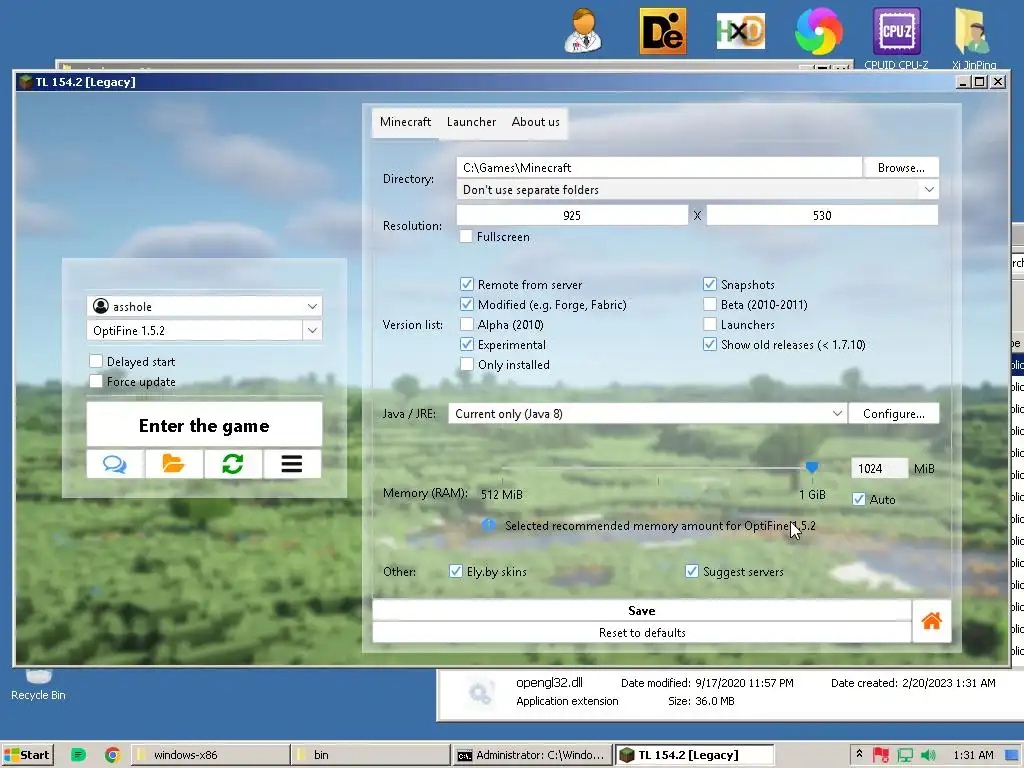1024x768 pixels.
Task: Click the resolution height field 530
Action: [822, 216]
